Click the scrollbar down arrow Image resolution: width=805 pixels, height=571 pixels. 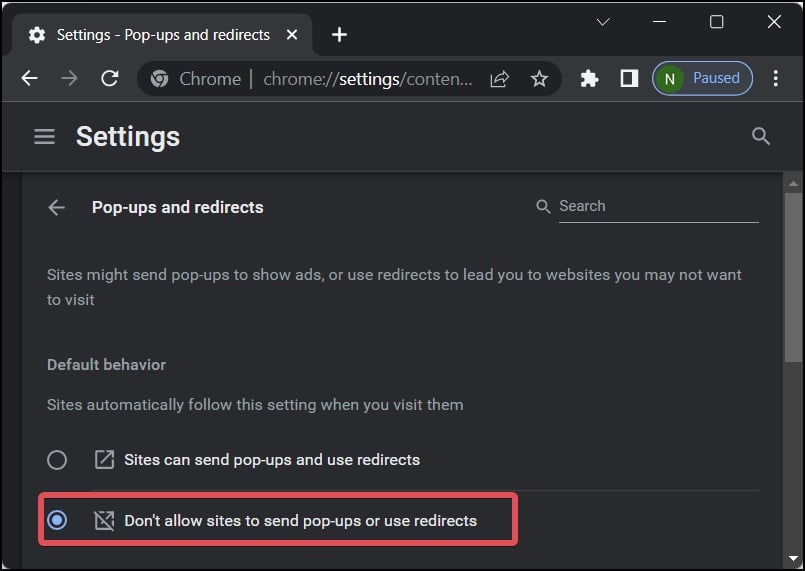pos(793,558)
